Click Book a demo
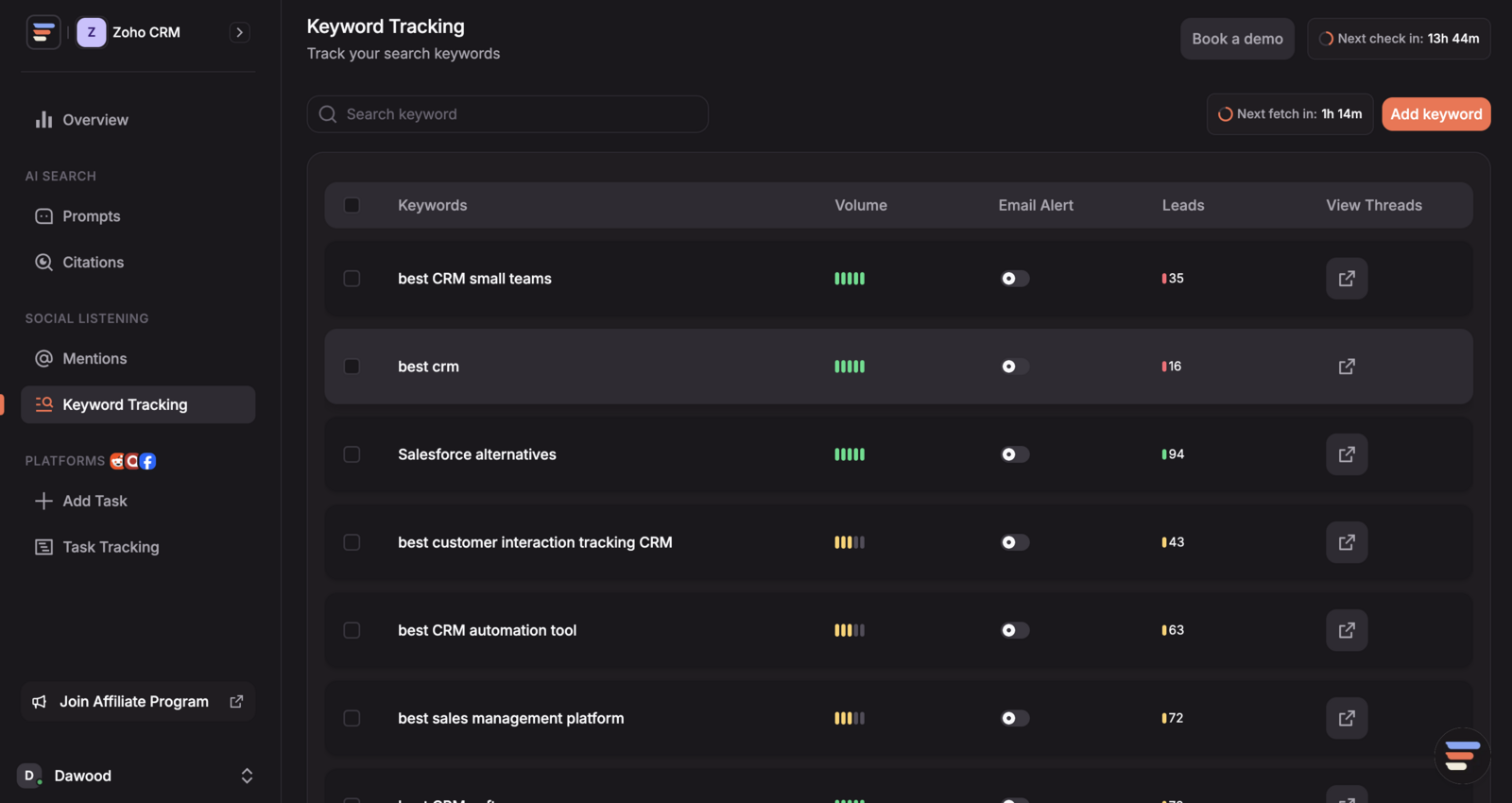 click(1237, 39)
